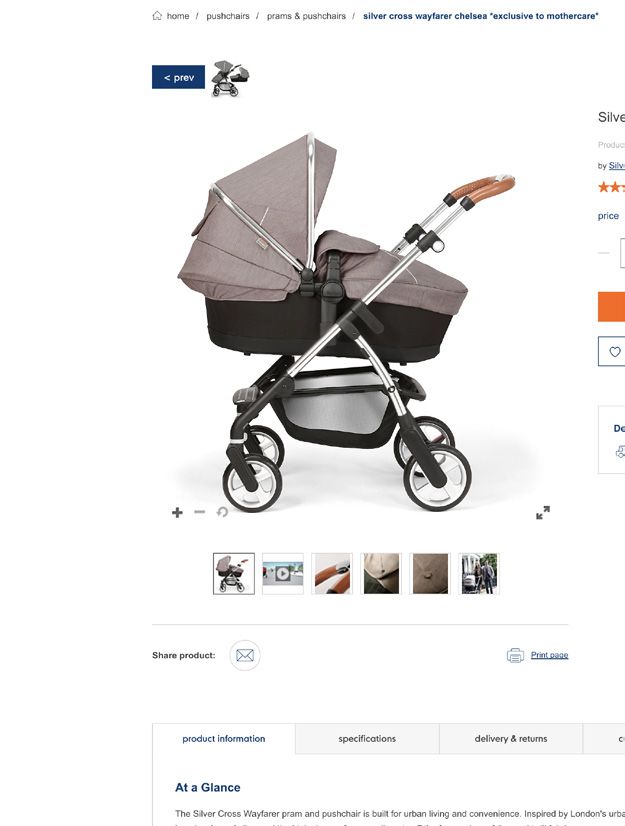Select the first pram thumbnail image

(x=234, y=574)
